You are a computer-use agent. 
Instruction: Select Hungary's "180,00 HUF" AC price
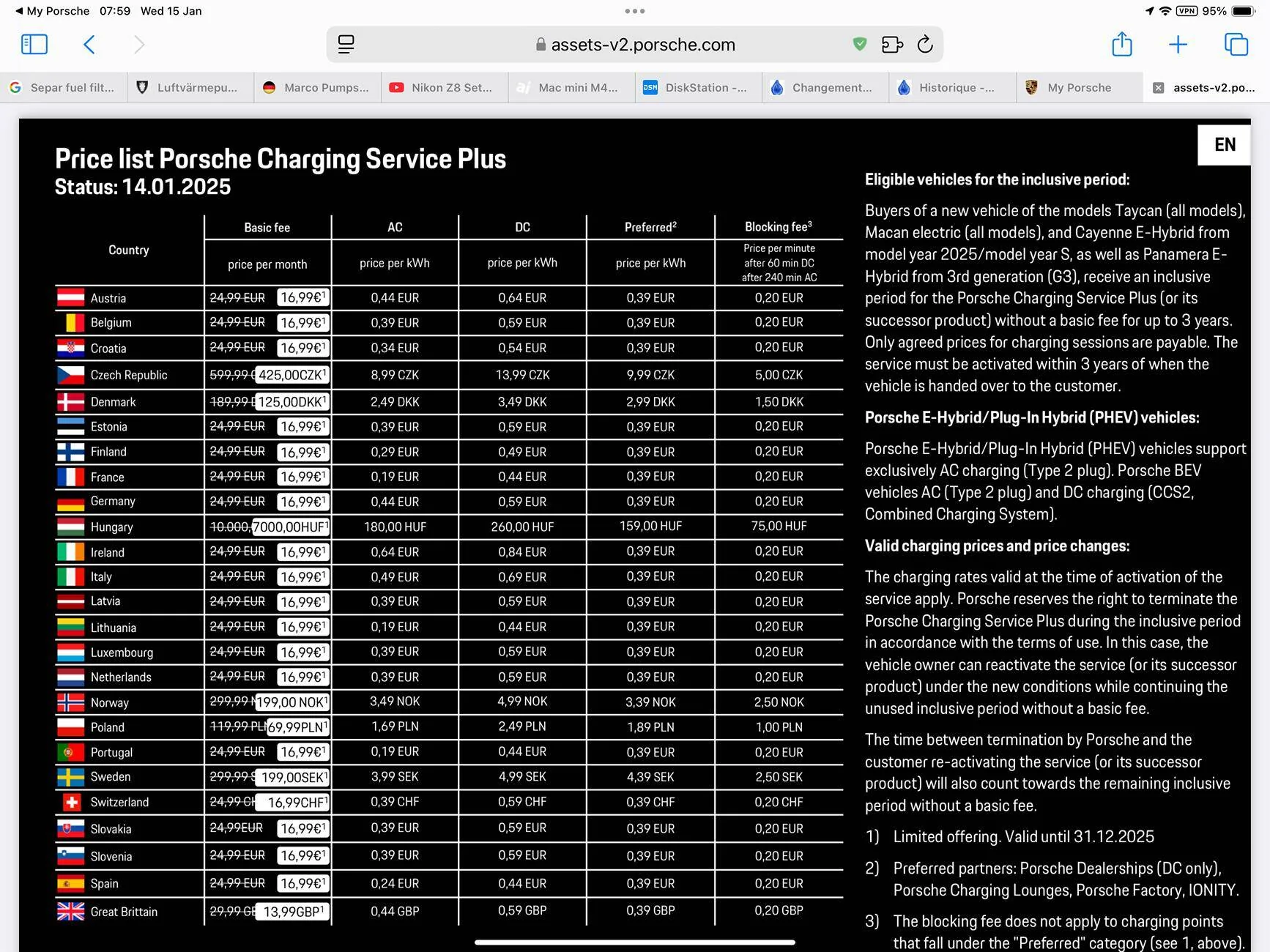(395, 527)
